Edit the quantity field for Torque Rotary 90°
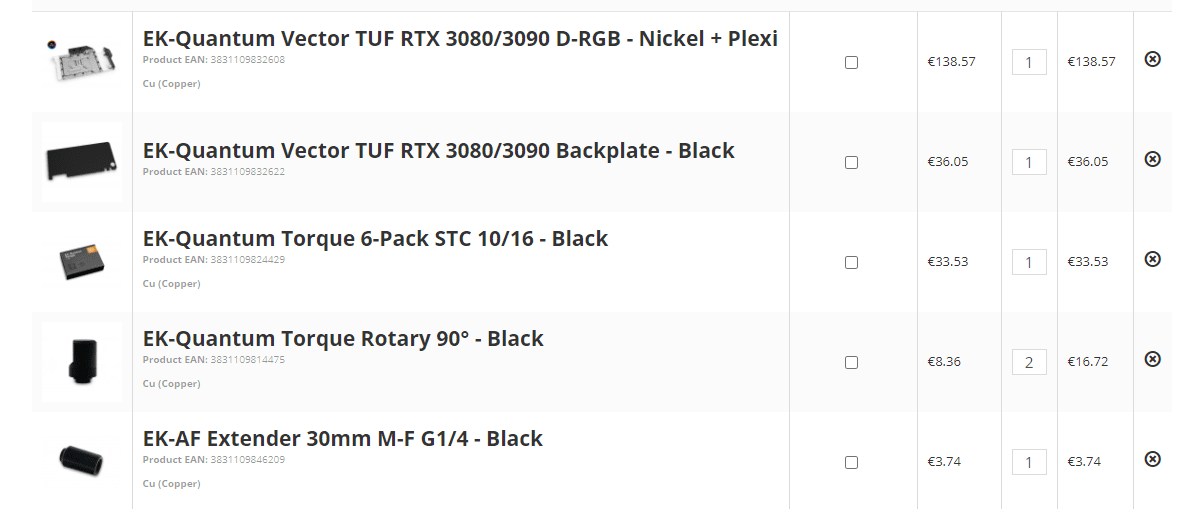Screen dimensions: 1187x509 1029,362
